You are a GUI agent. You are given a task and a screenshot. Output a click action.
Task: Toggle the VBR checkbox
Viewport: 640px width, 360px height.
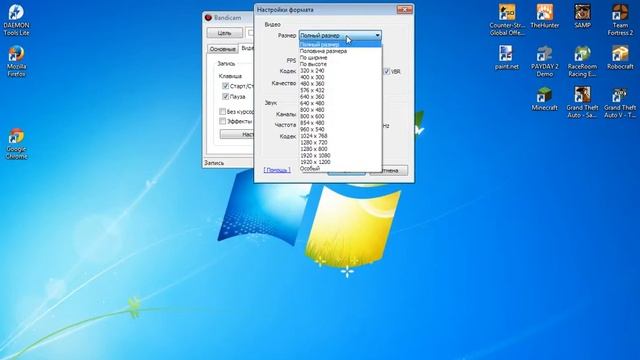point(387,71)
